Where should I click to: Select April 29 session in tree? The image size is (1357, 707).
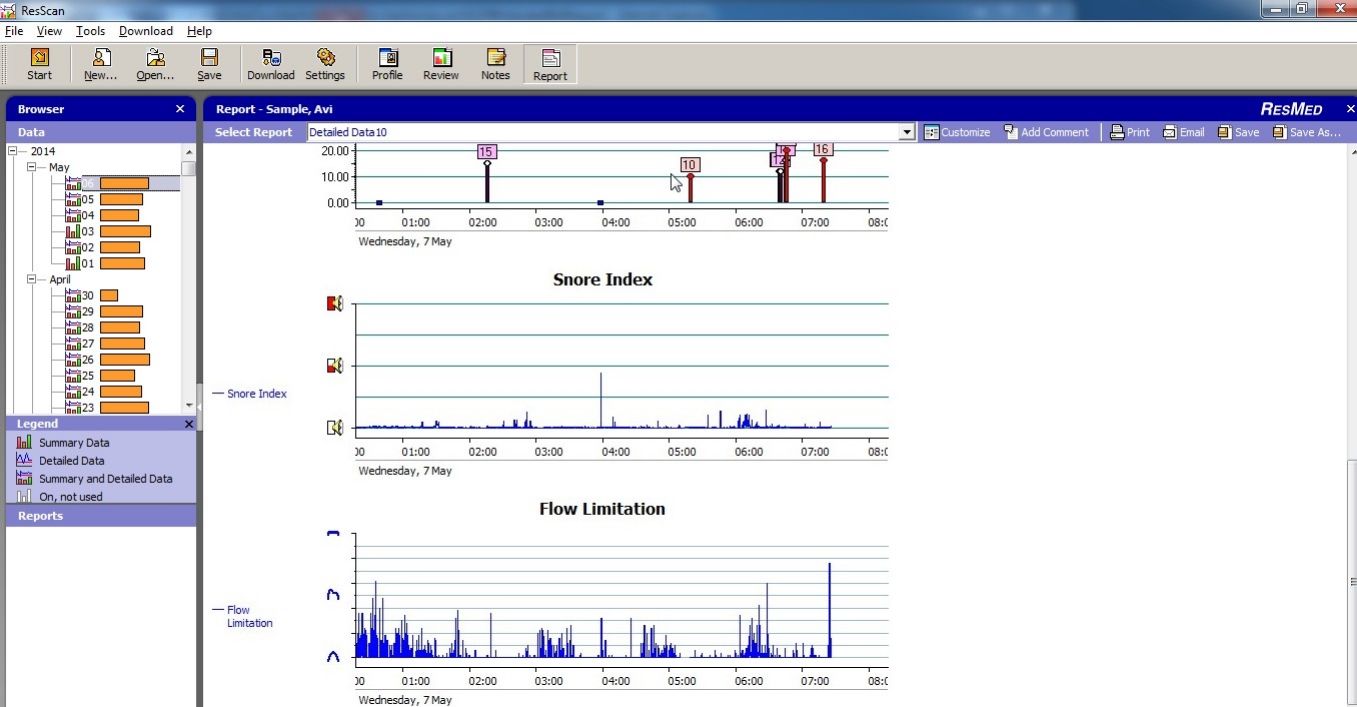[x=104, y=311]
